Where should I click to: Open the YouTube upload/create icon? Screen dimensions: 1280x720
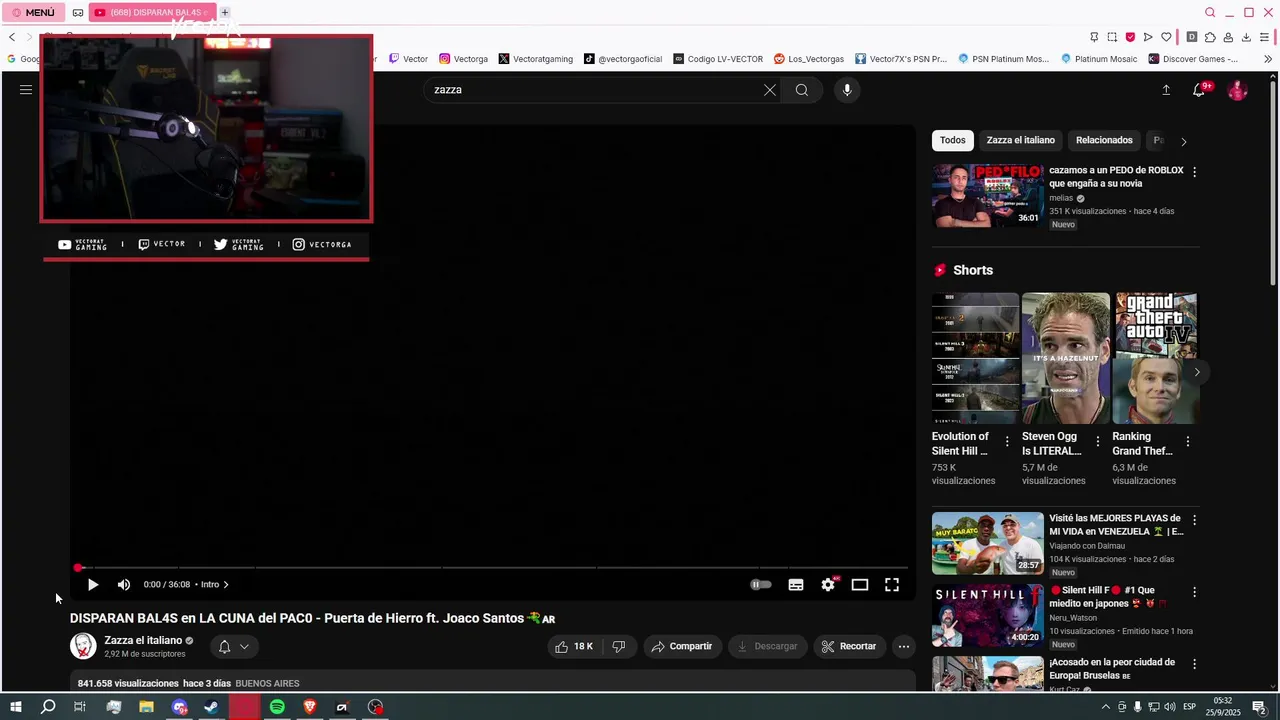[x=1166, y=90]
